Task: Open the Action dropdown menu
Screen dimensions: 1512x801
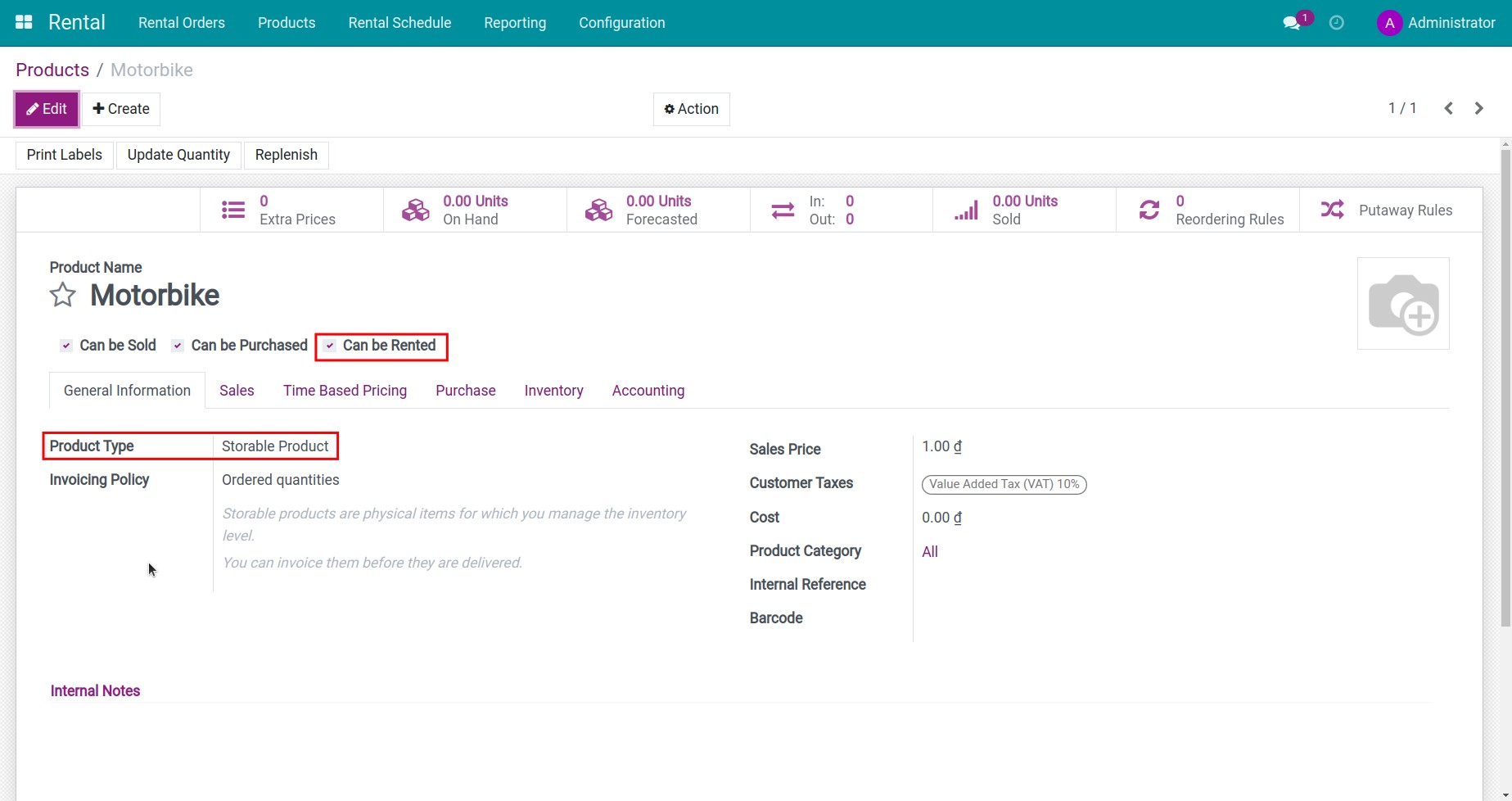Action: tap(691, 108)
